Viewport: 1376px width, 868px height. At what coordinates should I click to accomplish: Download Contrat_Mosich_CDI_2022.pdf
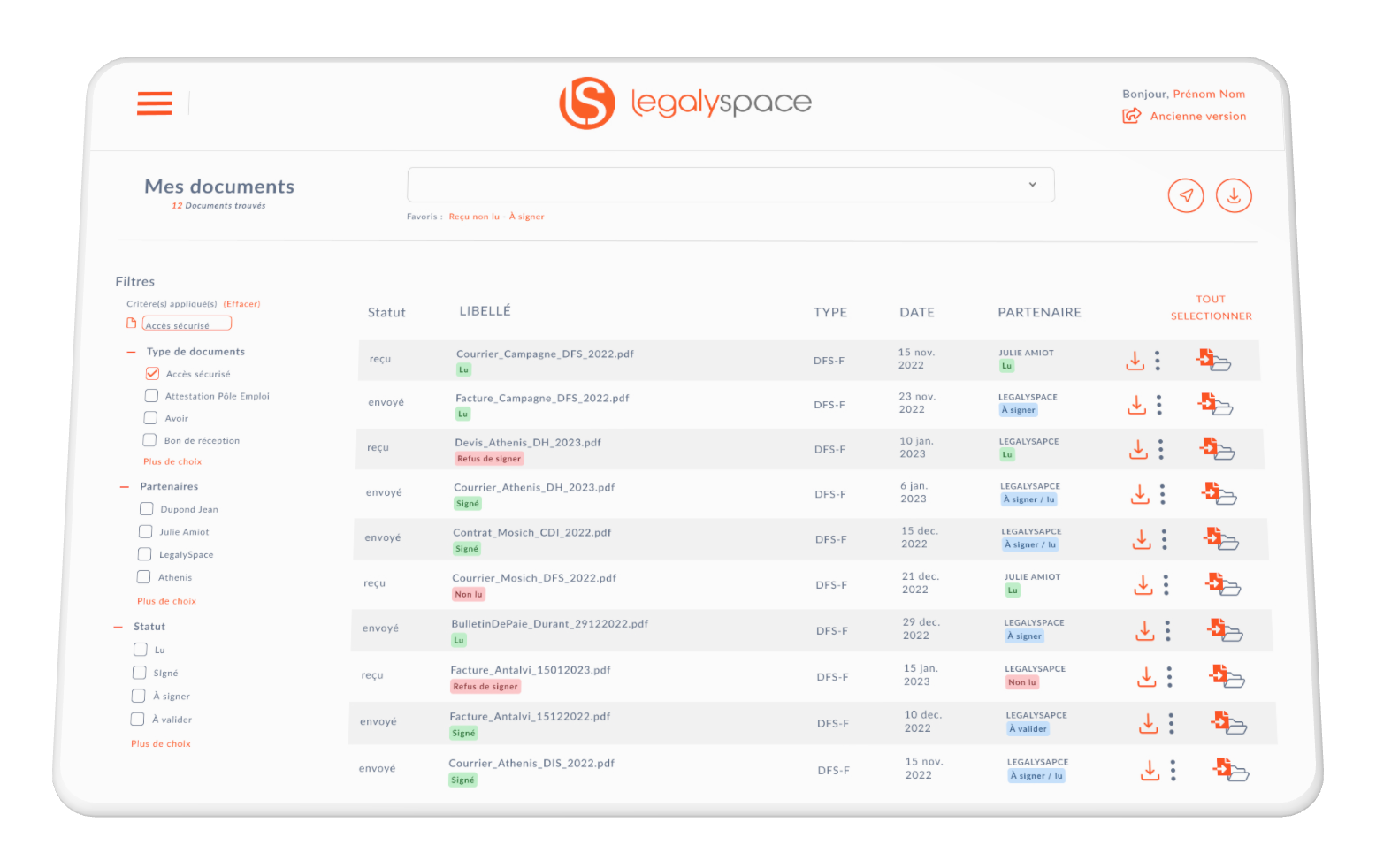pyautogui.click(x=1142, y=539)
